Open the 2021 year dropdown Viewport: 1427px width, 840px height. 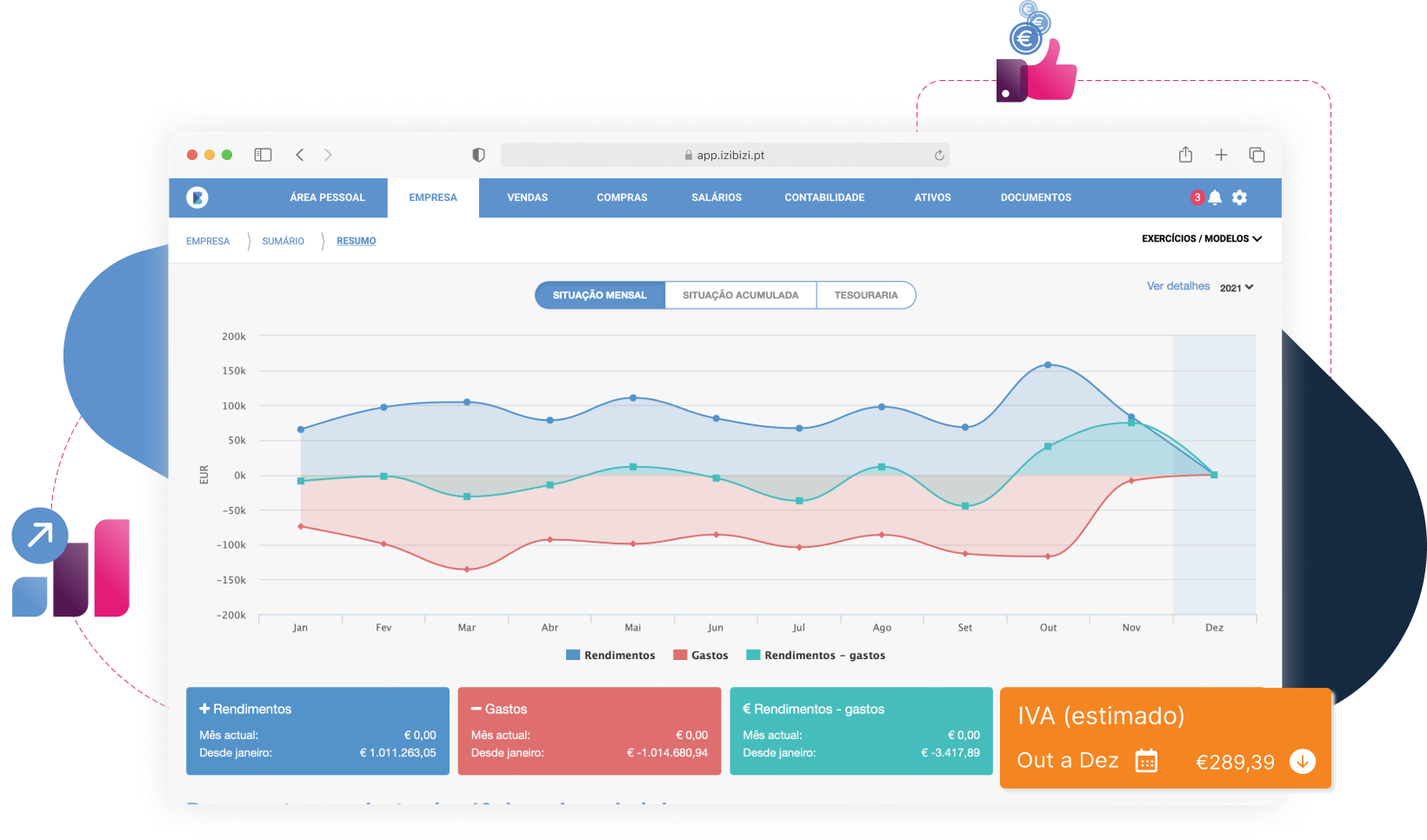tap(1236, 288)
